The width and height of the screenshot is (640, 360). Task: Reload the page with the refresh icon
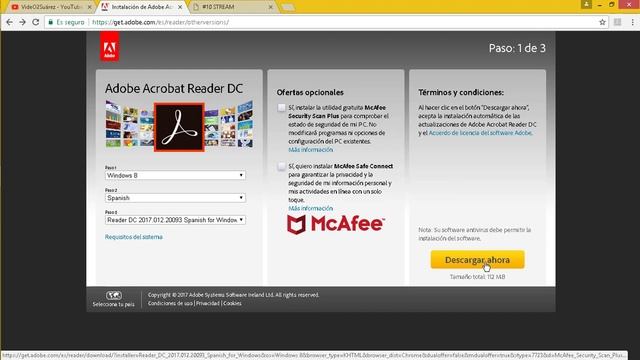(36, 22)
